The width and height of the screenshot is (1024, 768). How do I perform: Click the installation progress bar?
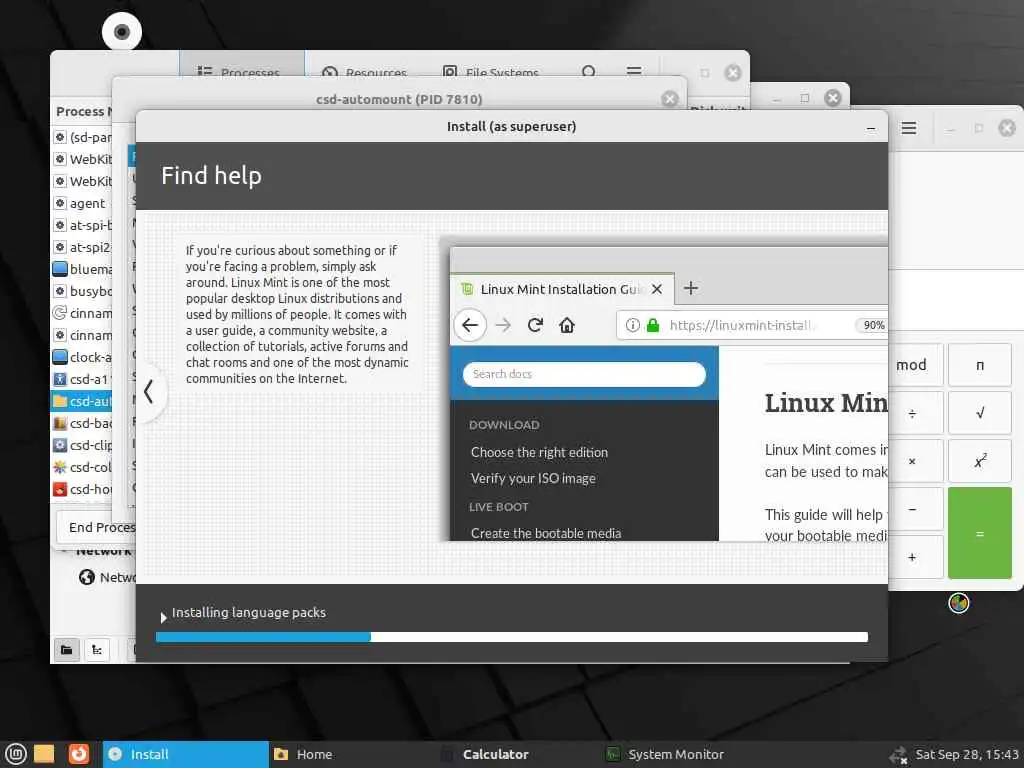tap(511, 637)
